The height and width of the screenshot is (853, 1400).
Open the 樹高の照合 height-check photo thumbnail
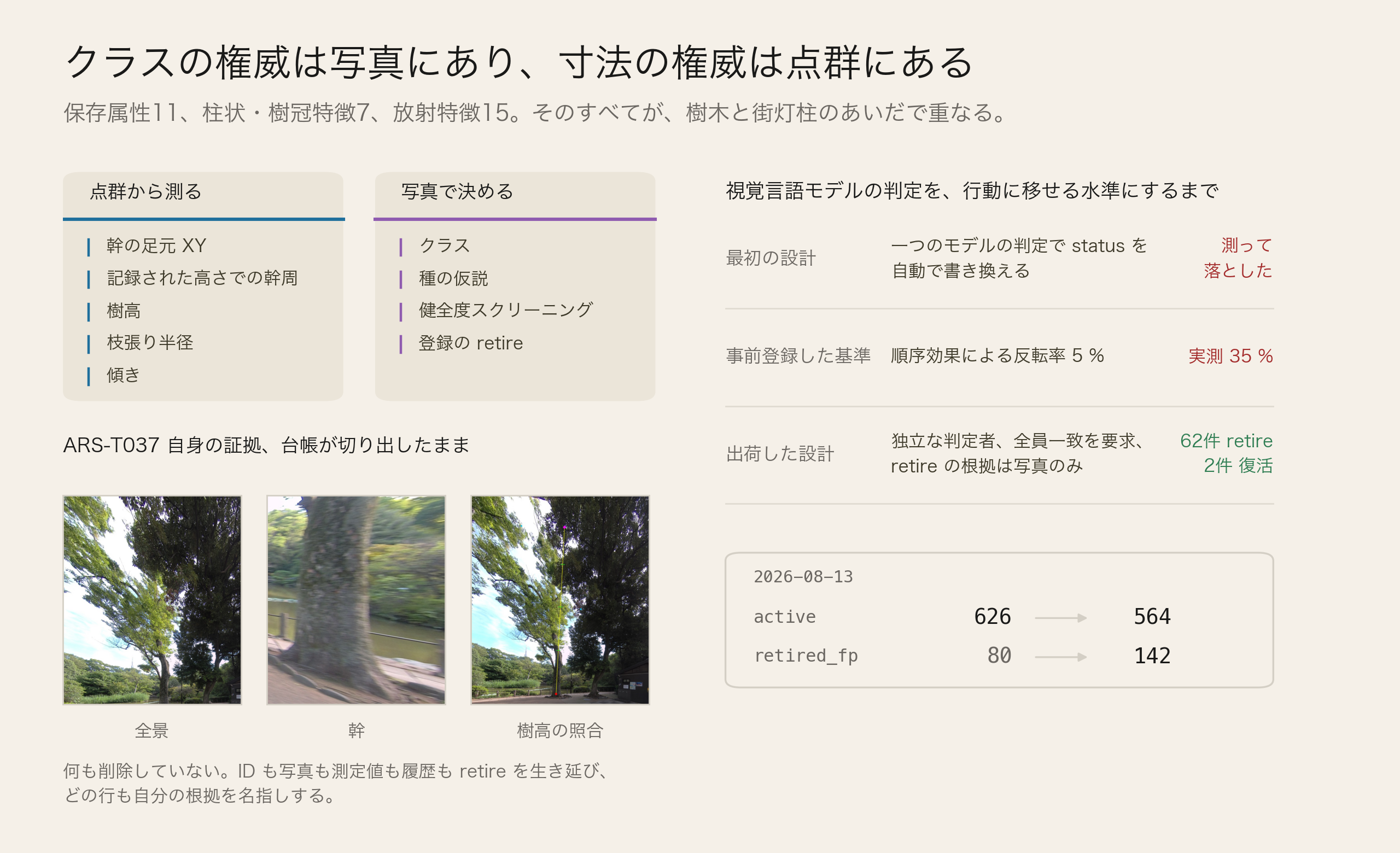click(559, 600)
